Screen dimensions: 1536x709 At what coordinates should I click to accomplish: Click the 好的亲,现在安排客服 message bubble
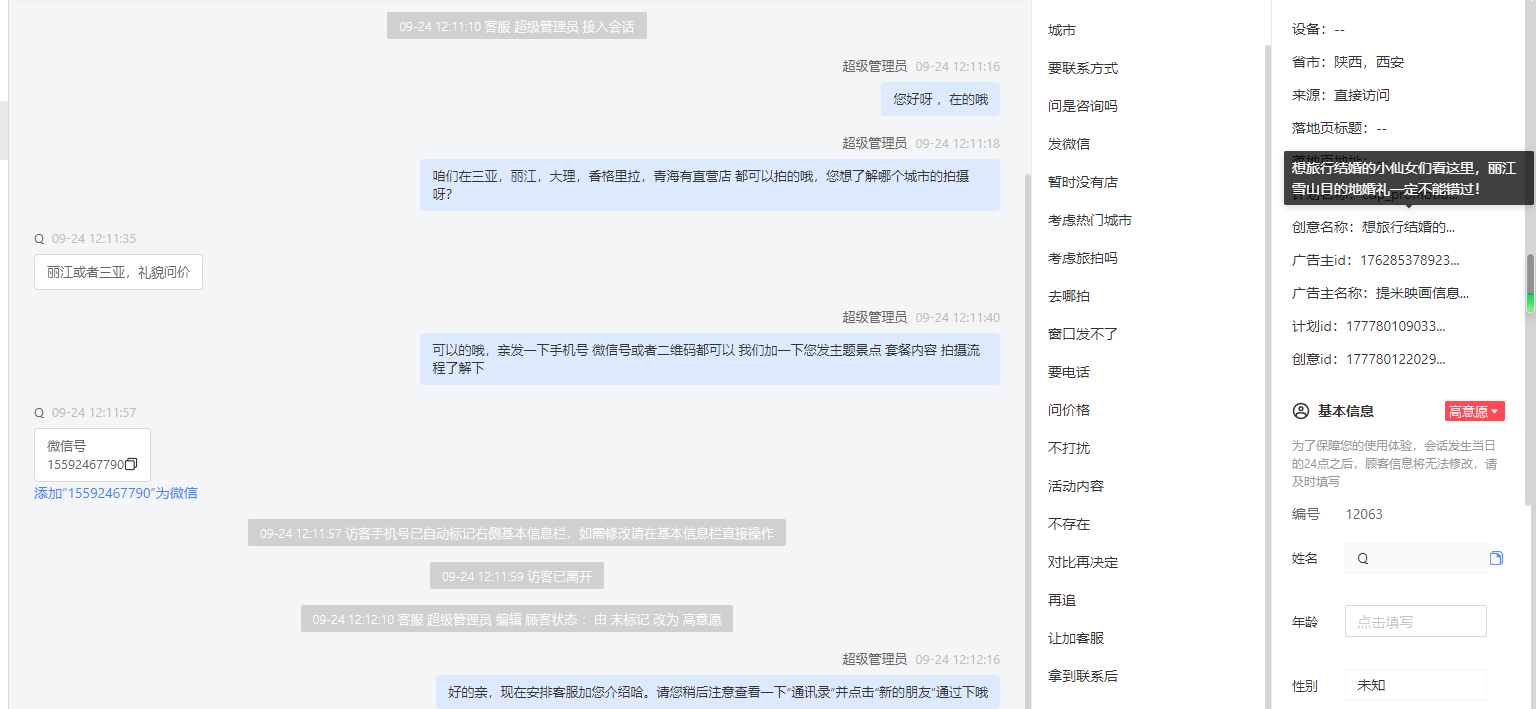(718, 692)
